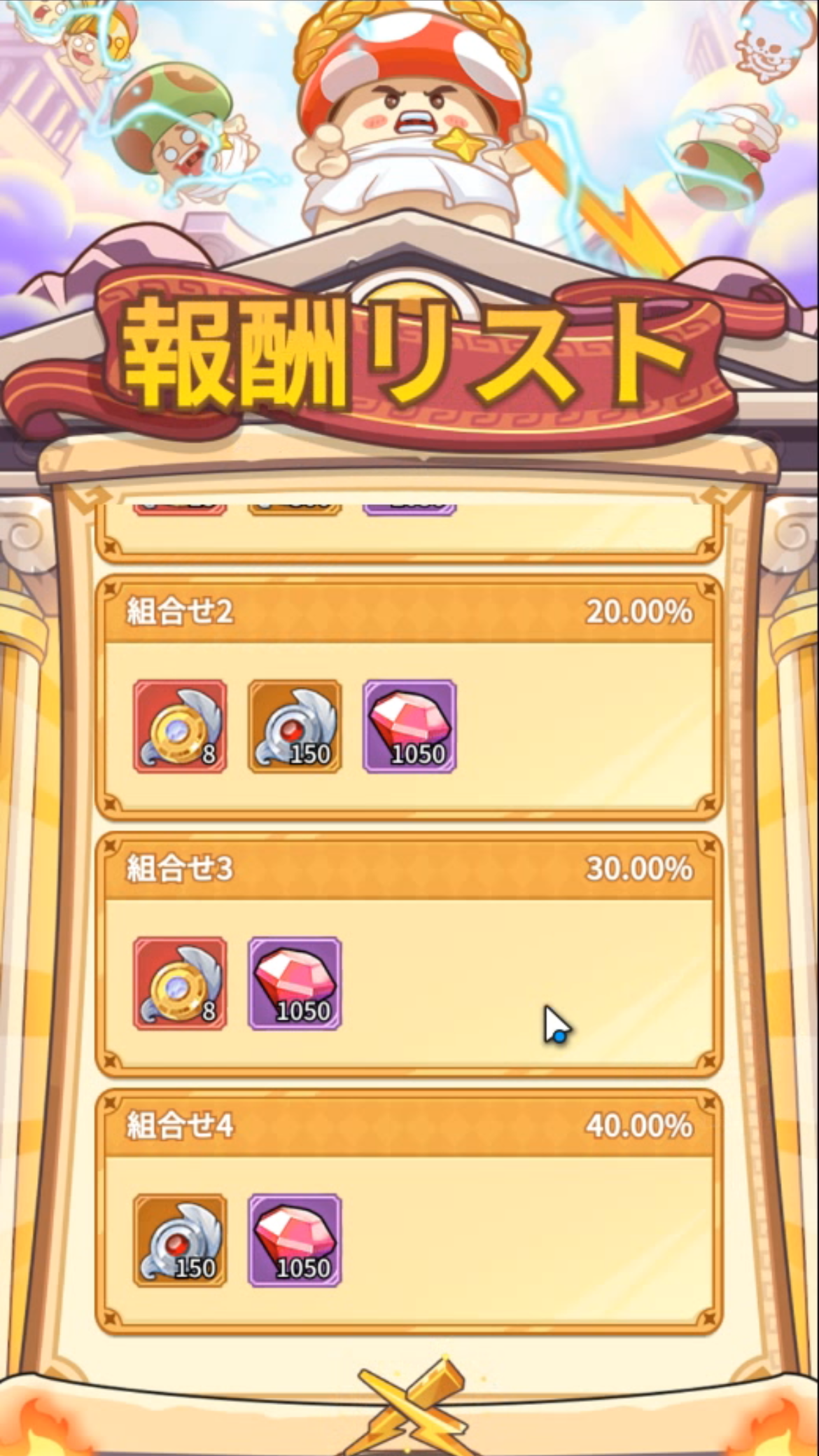Tap the partially hidden purple gem at list top
The height and width of the screenshot is (1456, 819).
point(409,508)
